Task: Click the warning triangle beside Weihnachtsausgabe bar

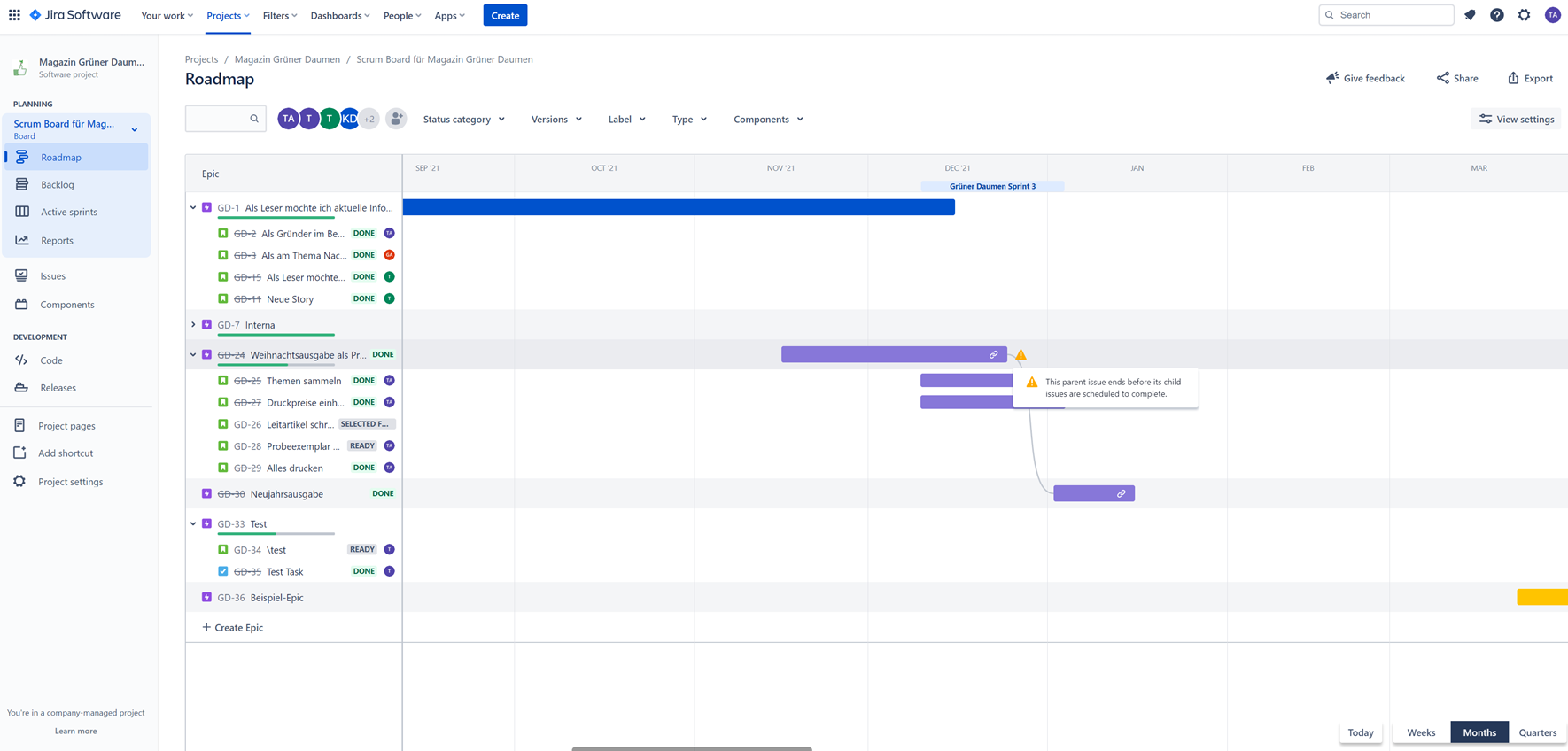Action: (x=1021, y=355)
